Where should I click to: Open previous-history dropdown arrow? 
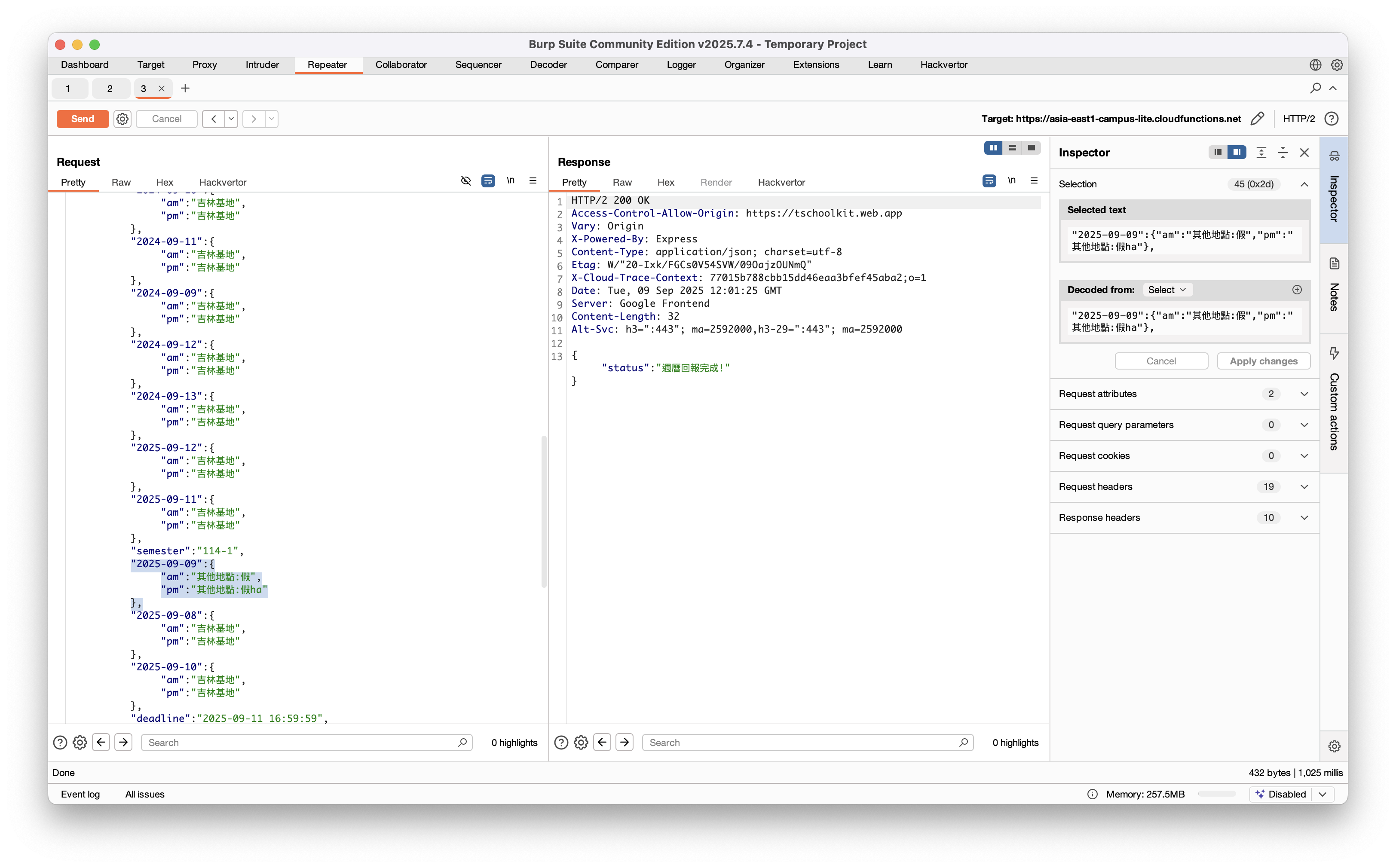tap(231, 119)
